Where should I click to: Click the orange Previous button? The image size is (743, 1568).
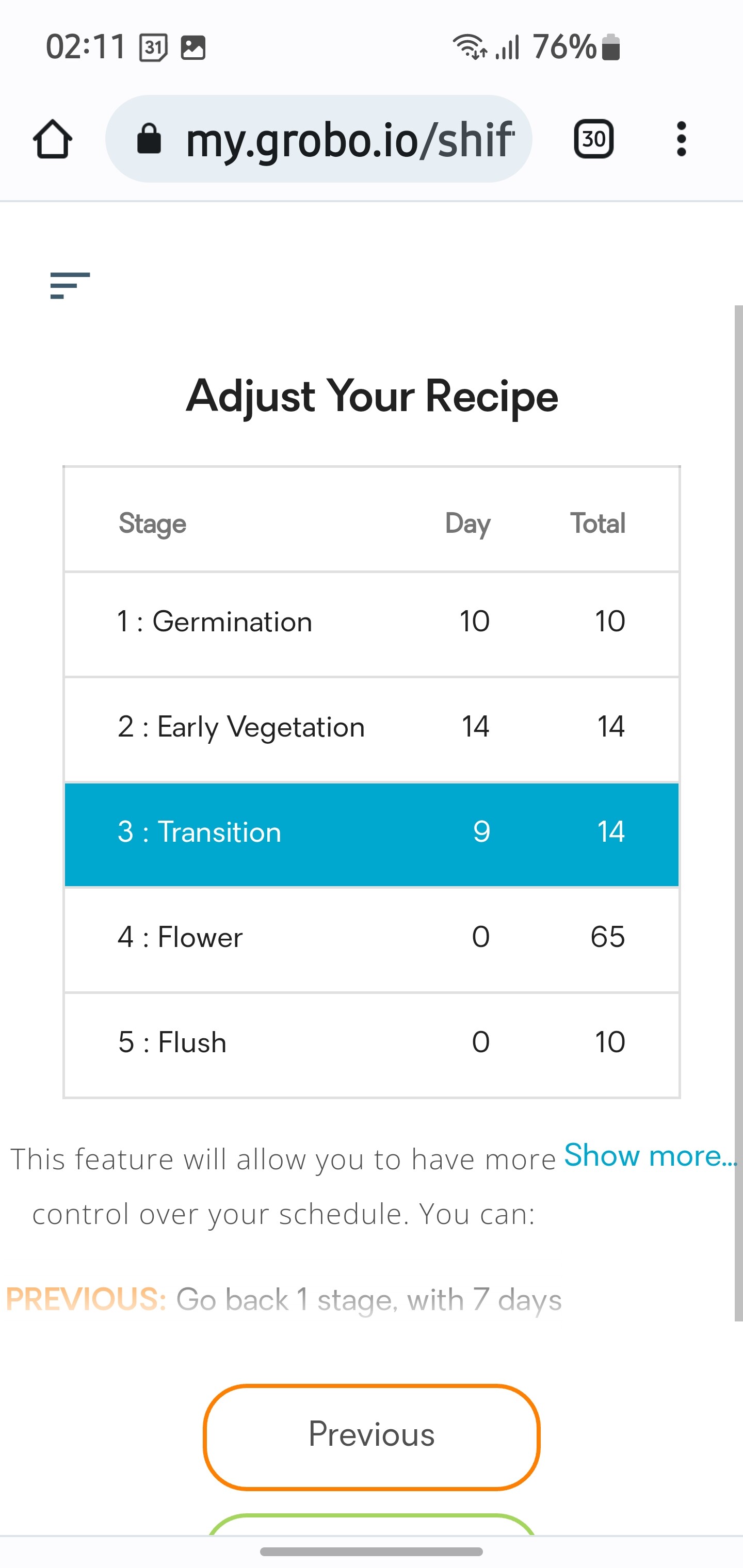pyautogui.click(x=372, y=1436)
